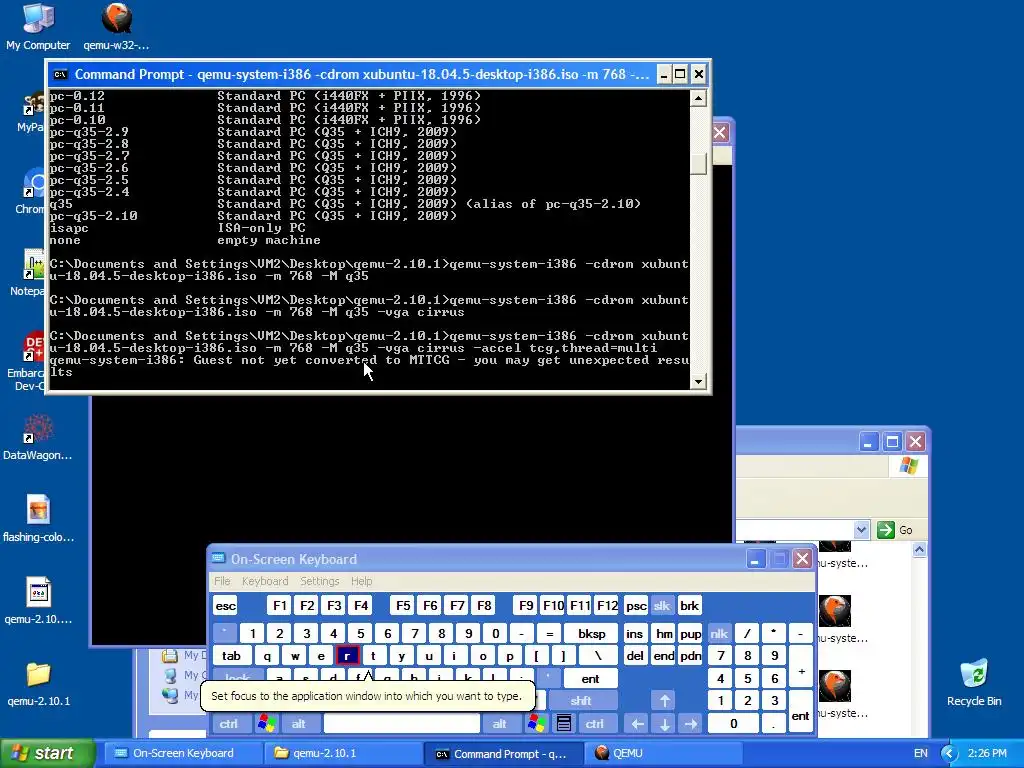This screenshot has width=1024, height=768.
Task: Click the right Windows logo key on keyboard
Action: pyautogui.click(x=537, y=724)
